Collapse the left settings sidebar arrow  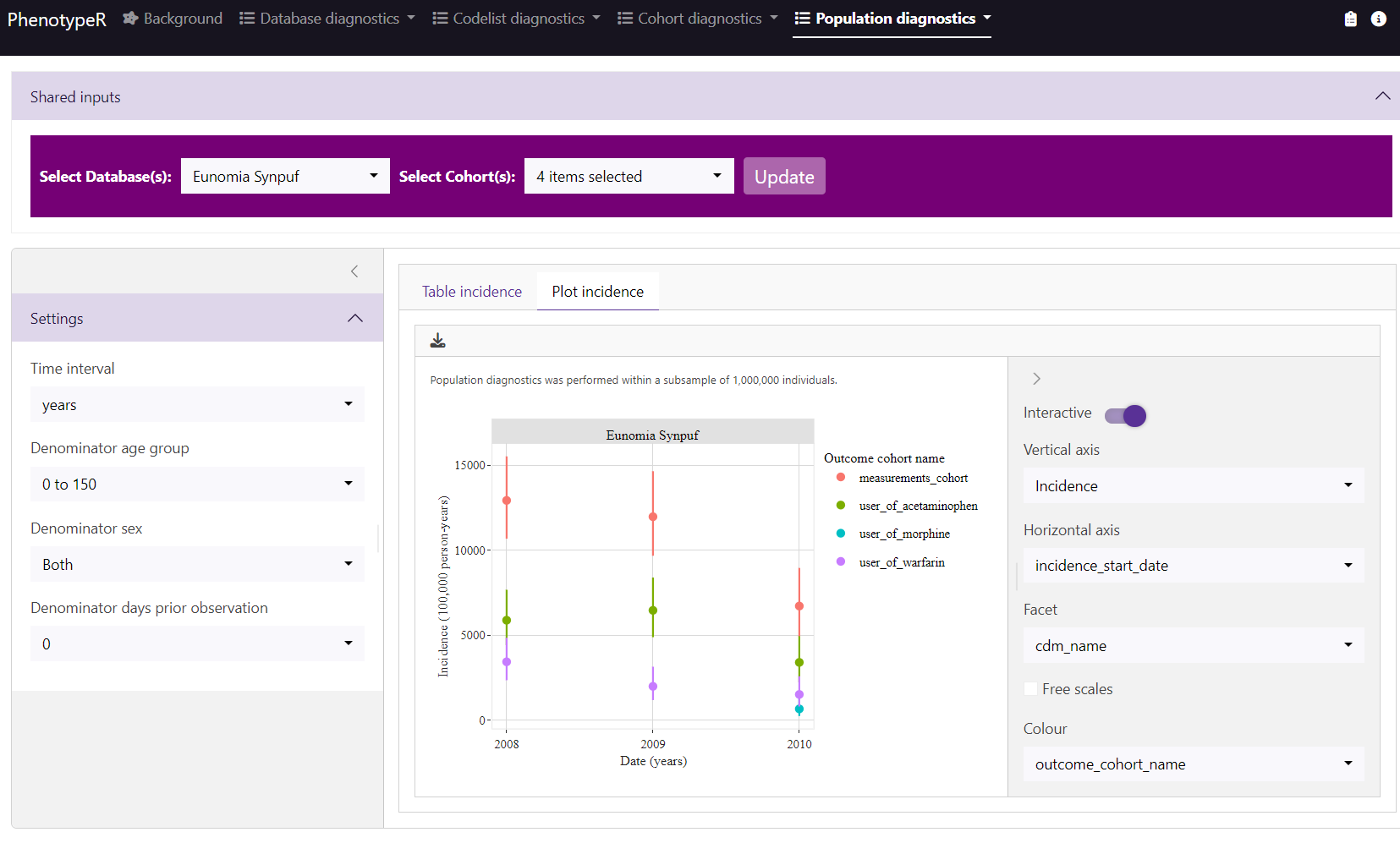point(354,271)
